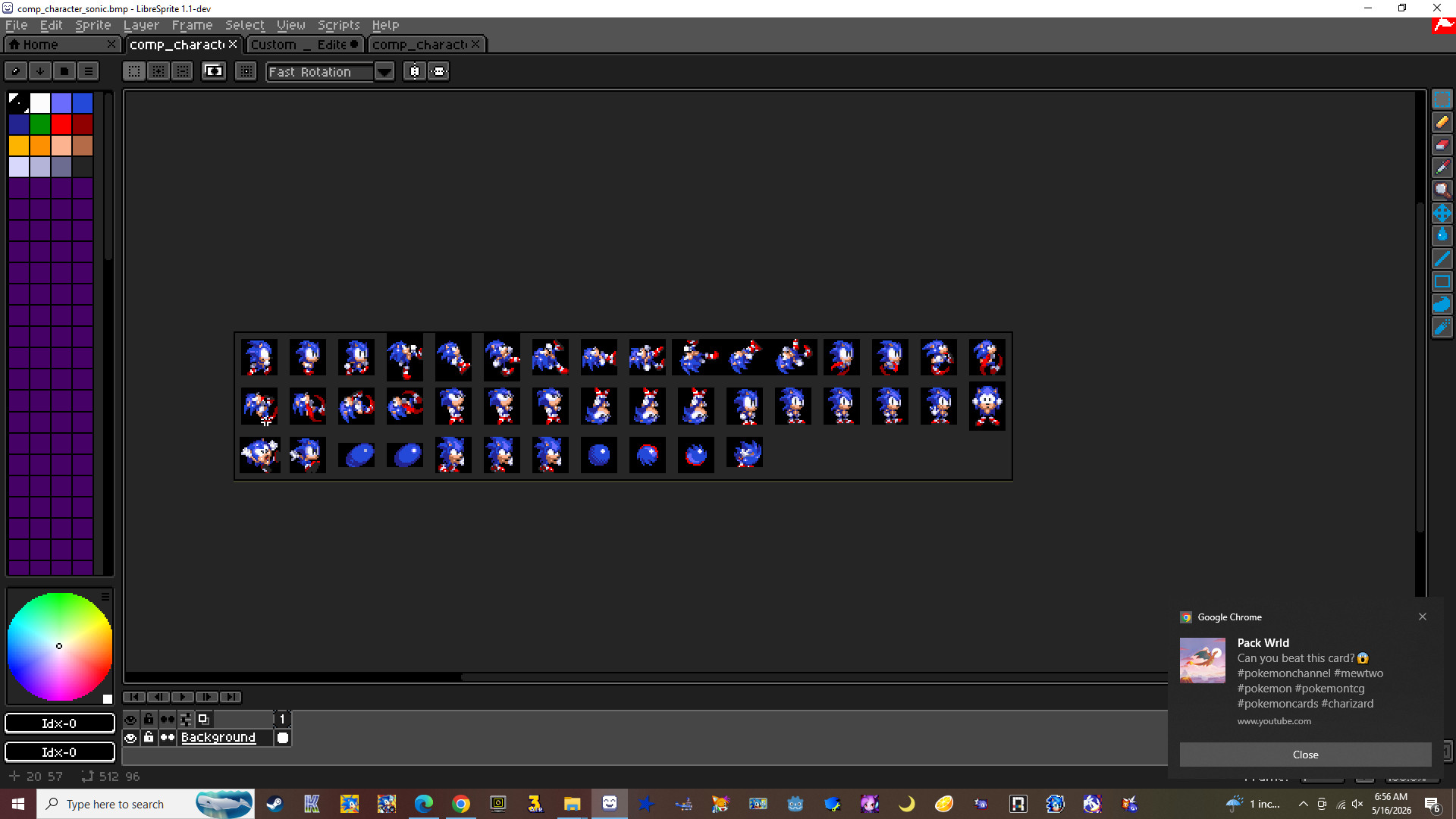The width and height of the screenshot is (1456, 819).
Task: Click Close on the Chrome notification
Action: pos(1305,755)
